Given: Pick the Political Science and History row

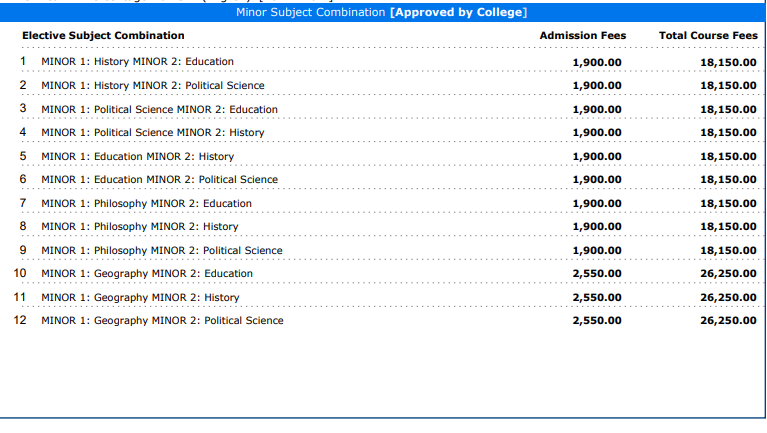Looking at the screenshot, I should [x=152, y=133].
